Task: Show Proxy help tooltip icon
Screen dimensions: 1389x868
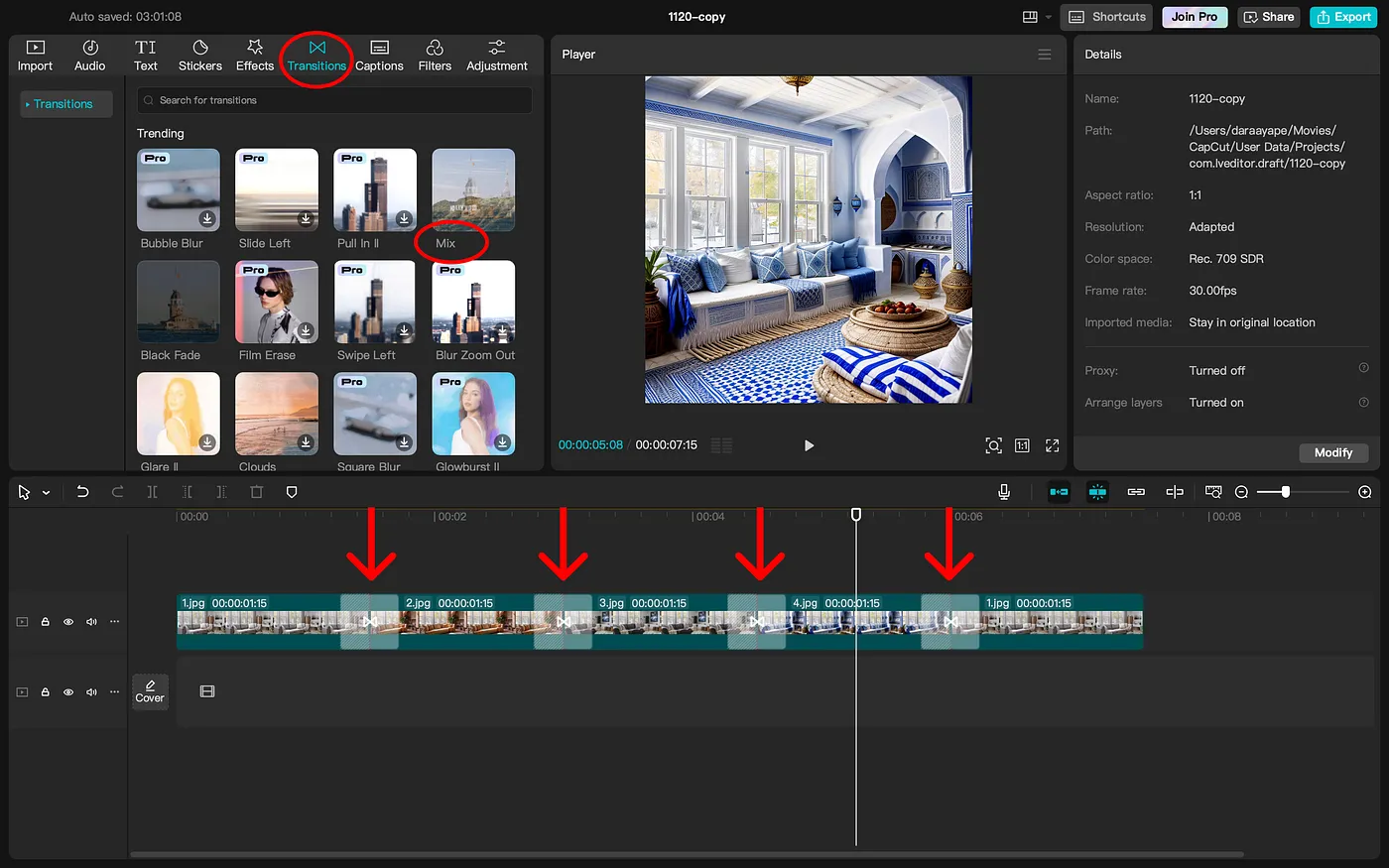Action: pos(1363,368)
